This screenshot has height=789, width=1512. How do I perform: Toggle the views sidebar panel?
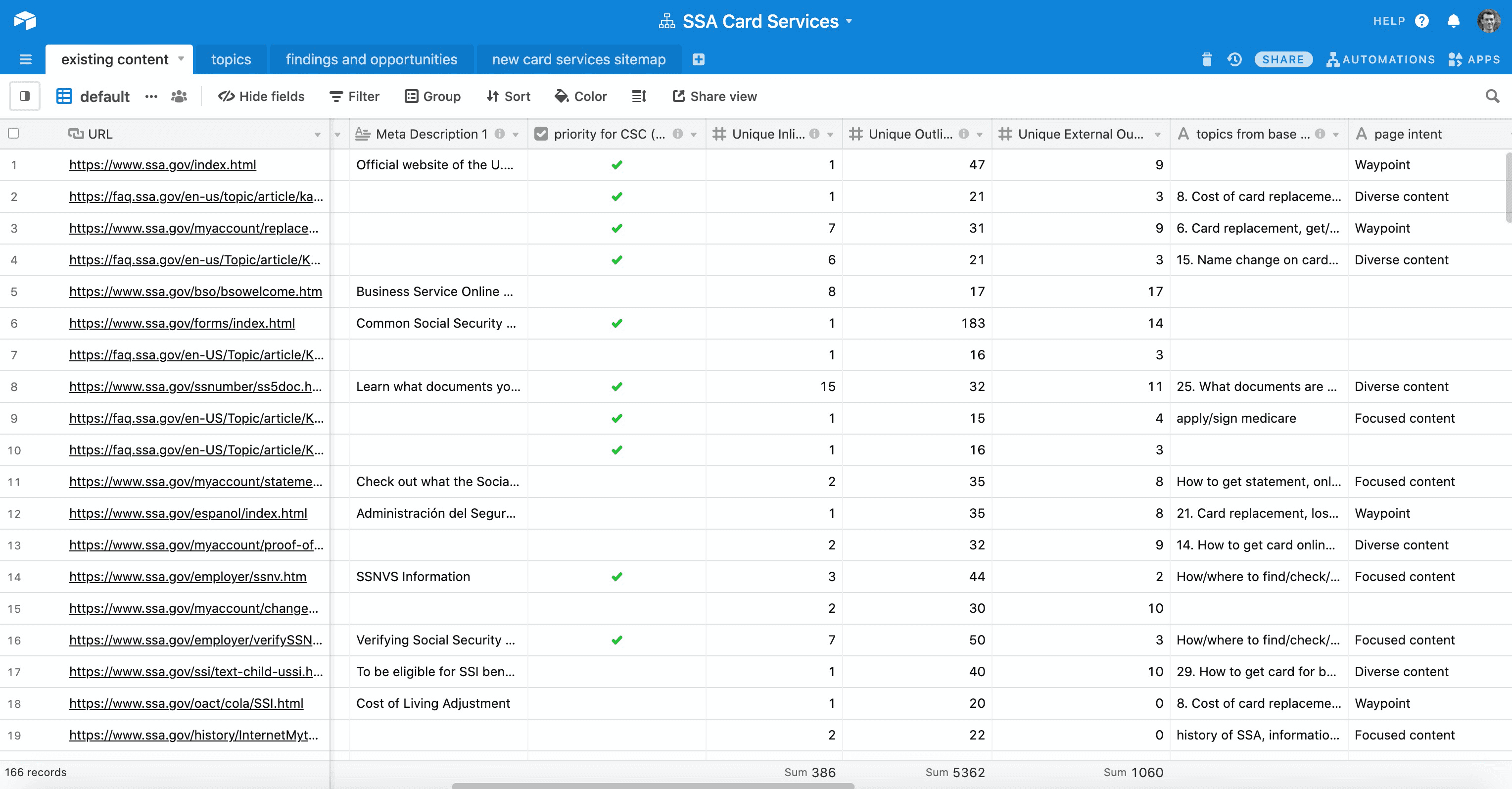tap(25, 96)
